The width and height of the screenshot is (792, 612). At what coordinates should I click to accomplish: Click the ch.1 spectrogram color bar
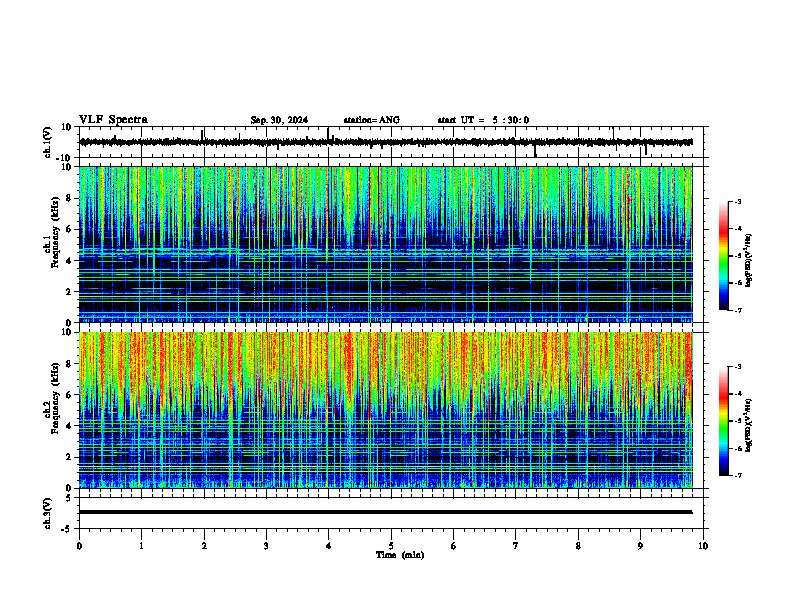(723, 256)
